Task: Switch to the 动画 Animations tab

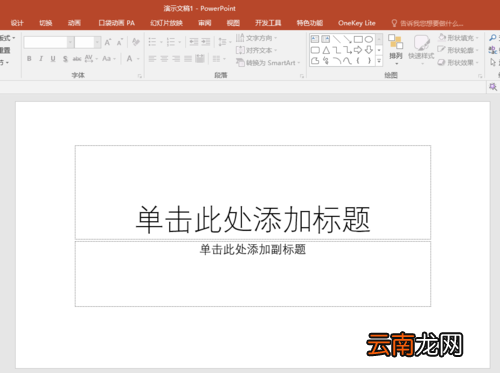Action: (74, 23)
